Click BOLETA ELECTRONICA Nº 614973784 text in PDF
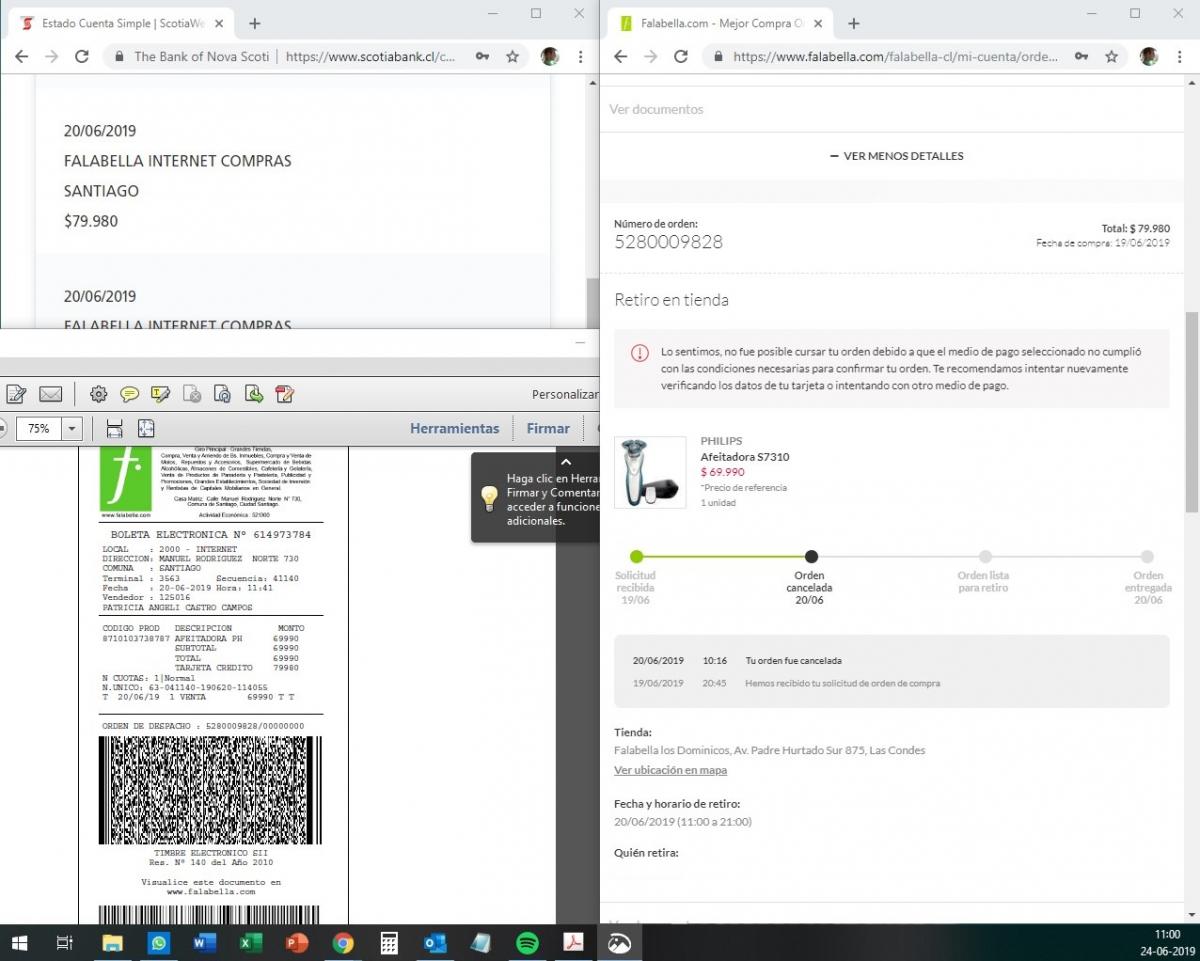This screenshot has width=1200, height=961. [210, 535]
